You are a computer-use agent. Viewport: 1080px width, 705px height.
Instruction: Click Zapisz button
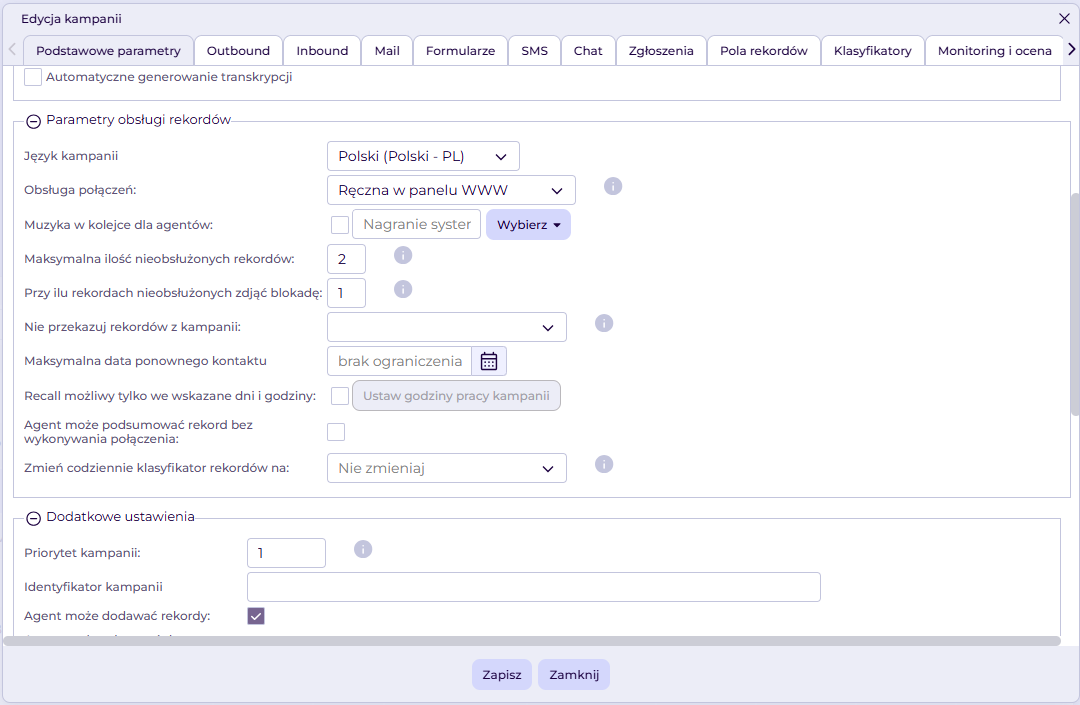(502, 675)
